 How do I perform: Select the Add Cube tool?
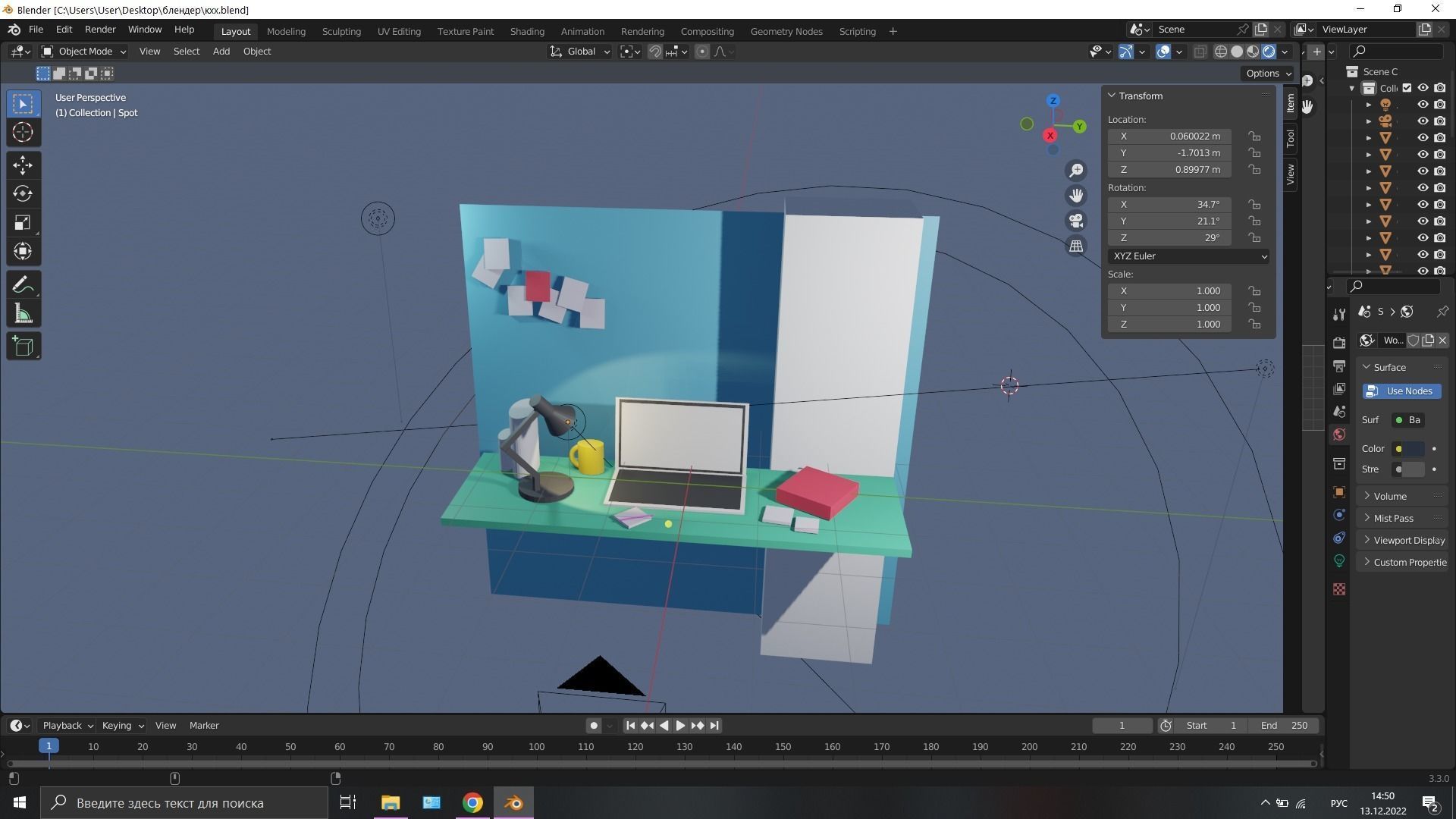pos(23,347)
